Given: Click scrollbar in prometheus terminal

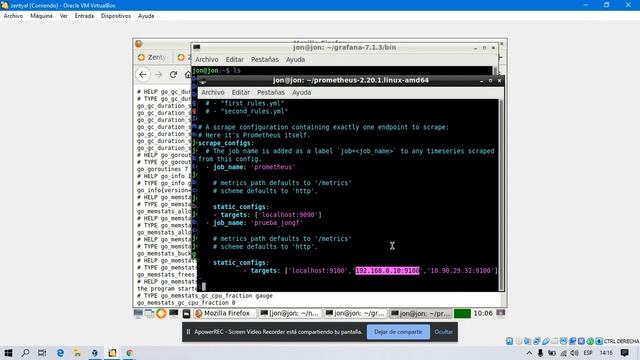Looking at the screenshot, I should coord(501,194).
